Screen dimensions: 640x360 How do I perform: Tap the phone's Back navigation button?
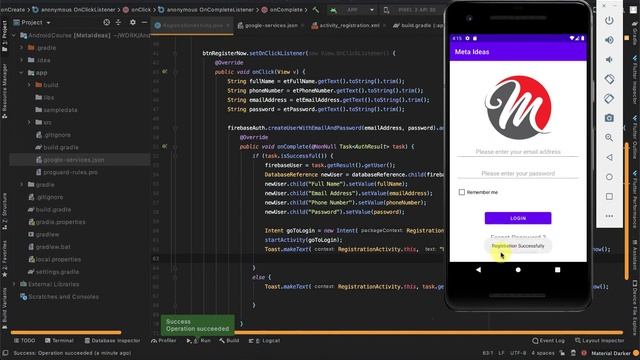pyautogui.click(x=478, y=269)
